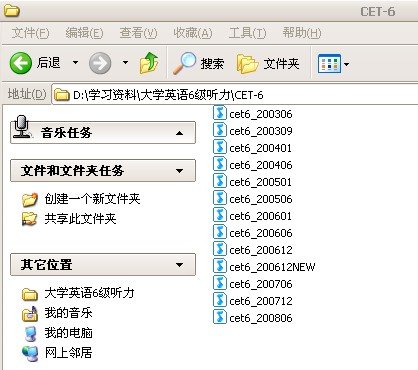
Task: Open the 工具(T) menu
Action: (247, 33)
